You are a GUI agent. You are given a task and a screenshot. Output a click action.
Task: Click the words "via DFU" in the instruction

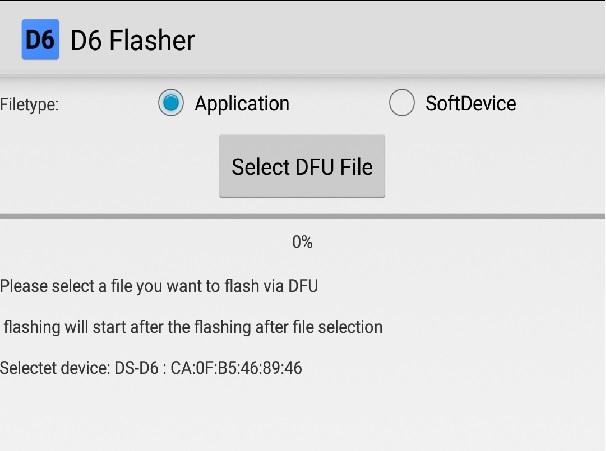pyautogui.click(x=290, y=286)
